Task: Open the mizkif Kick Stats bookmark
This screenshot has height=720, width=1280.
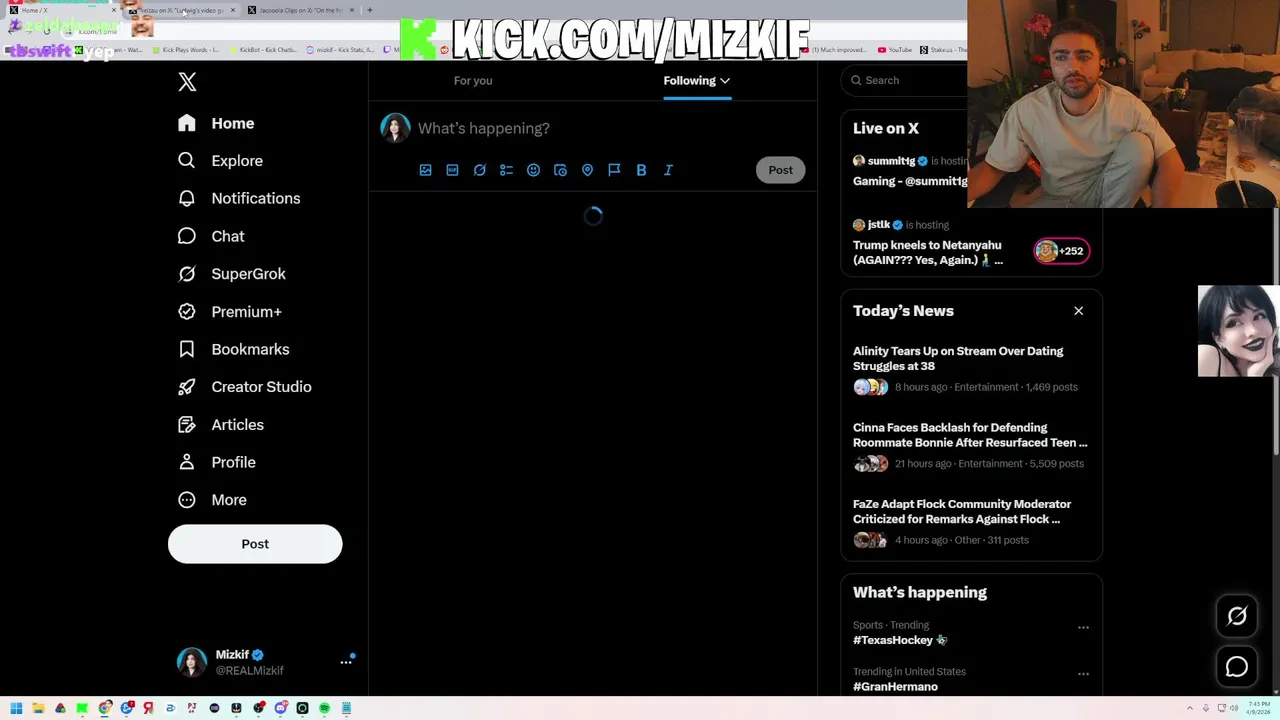Action: pos(341,50)
